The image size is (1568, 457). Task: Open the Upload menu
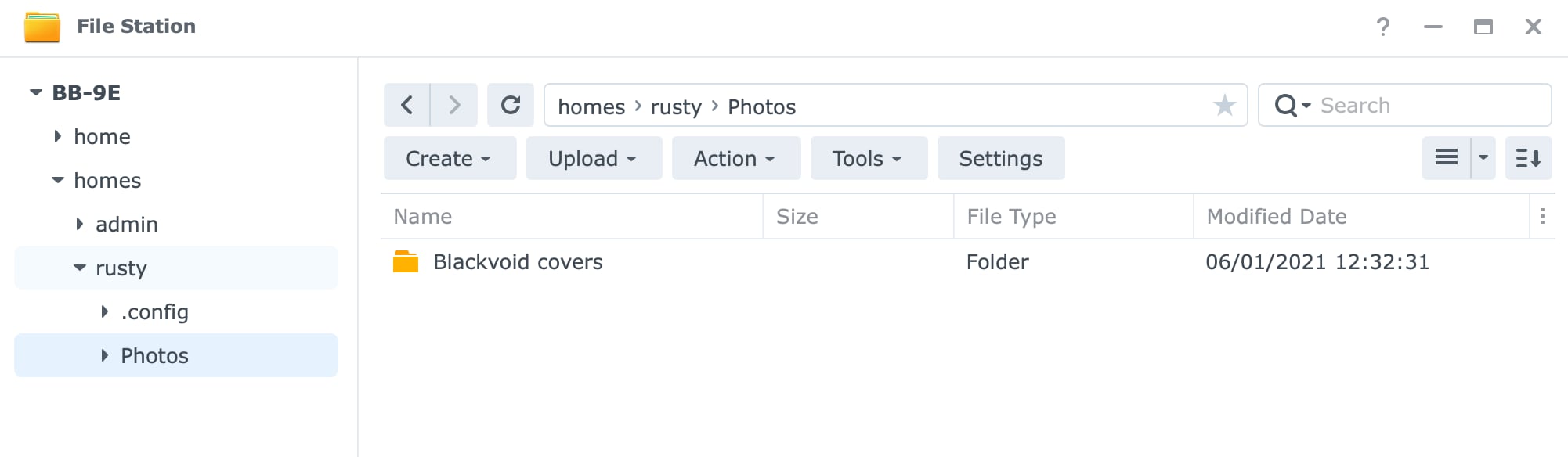point(594,158)
